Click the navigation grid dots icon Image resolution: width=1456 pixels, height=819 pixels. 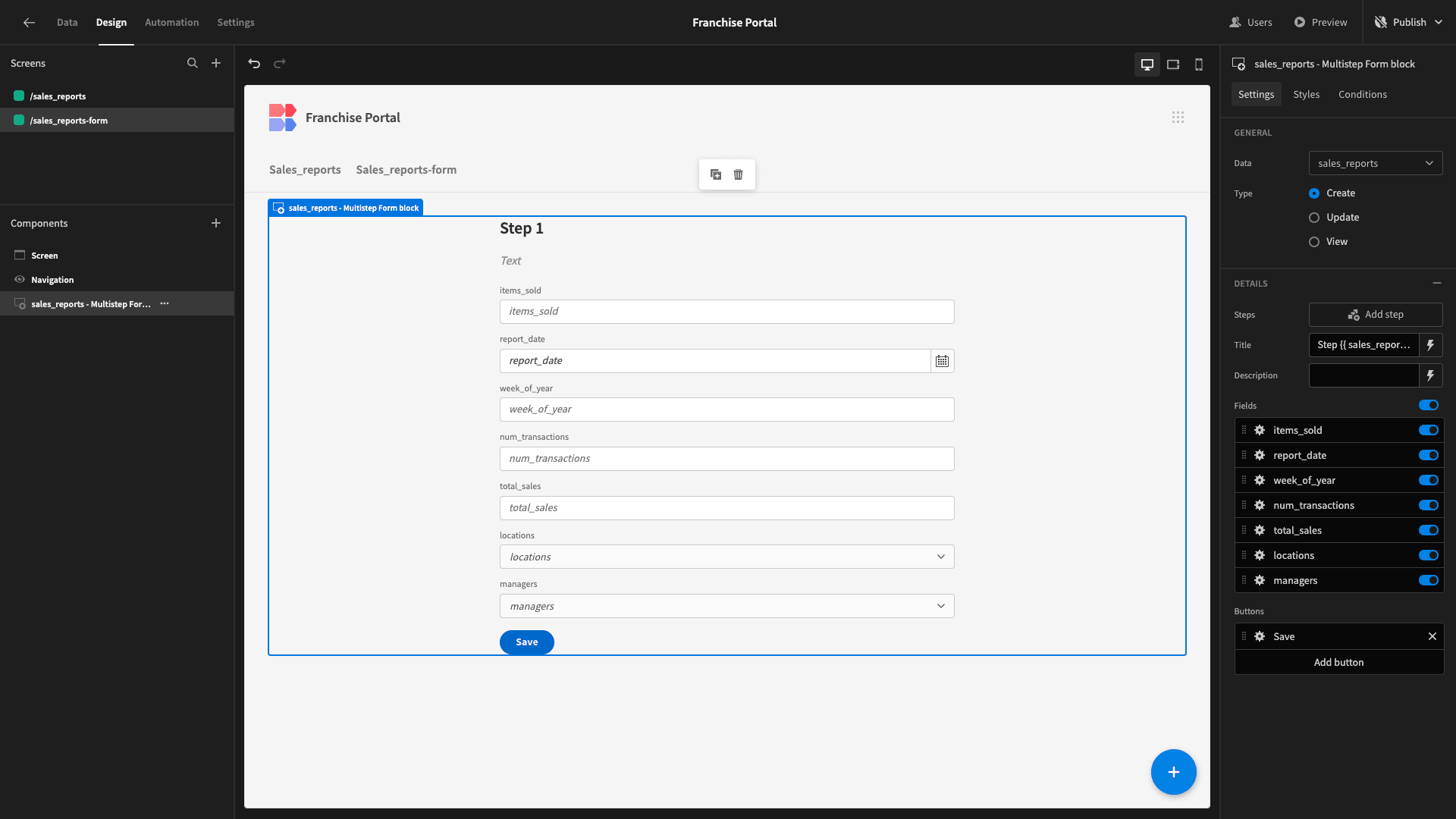click(x=1178, y=118)
